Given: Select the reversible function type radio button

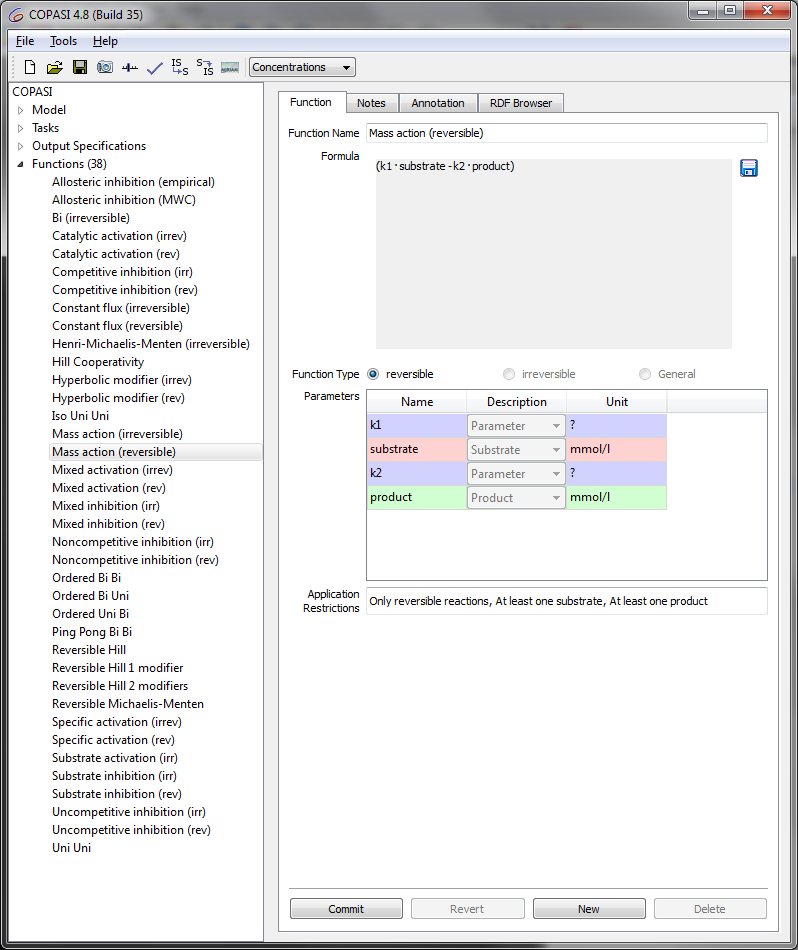Looking at the screenshot, I should (374, 374).
